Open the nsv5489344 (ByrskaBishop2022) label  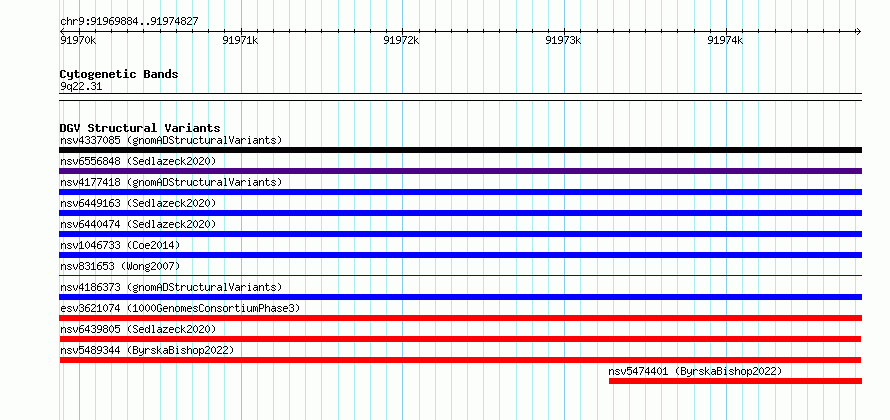pyautogui.click(x=147, y=350)
